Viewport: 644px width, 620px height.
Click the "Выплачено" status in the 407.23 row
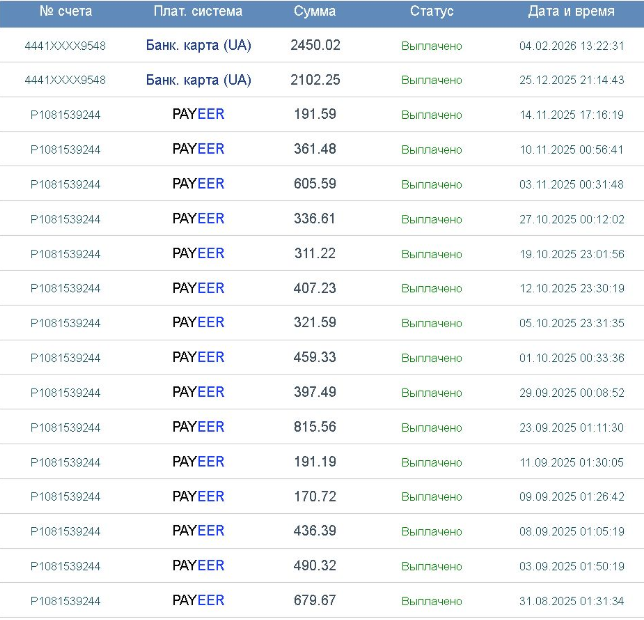pyautogui.click(x=431, y=288)
